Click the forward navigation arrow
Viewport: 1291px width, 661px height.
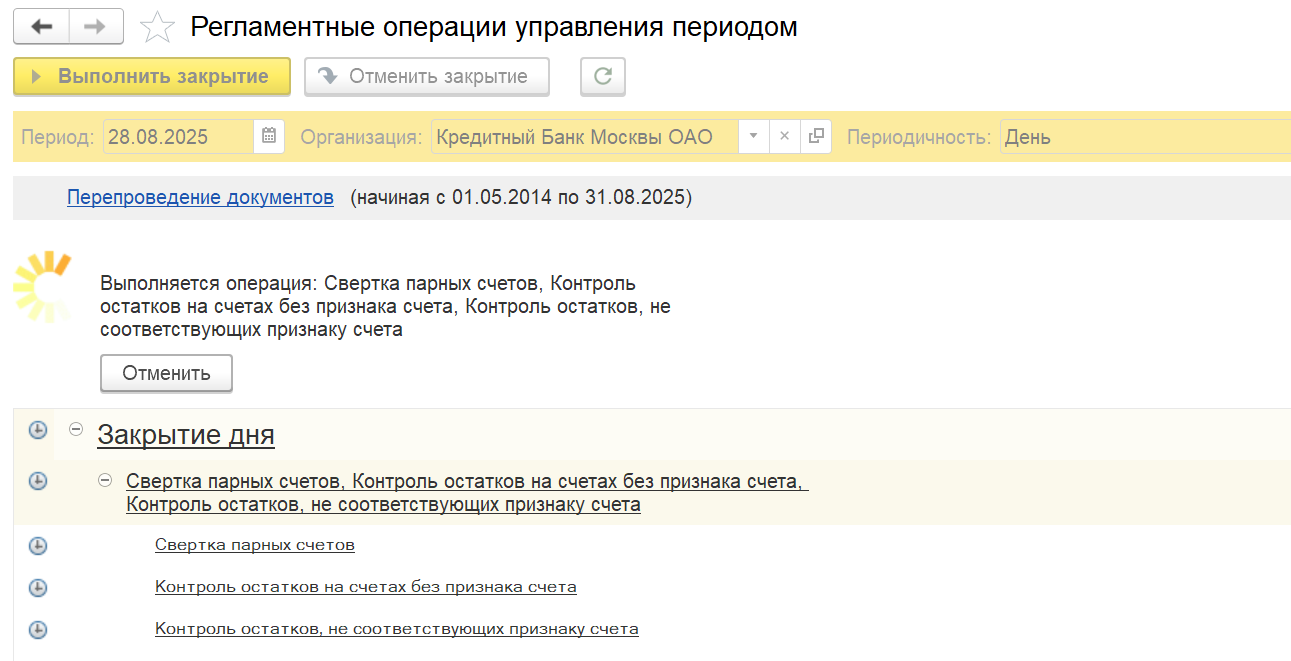96,27
